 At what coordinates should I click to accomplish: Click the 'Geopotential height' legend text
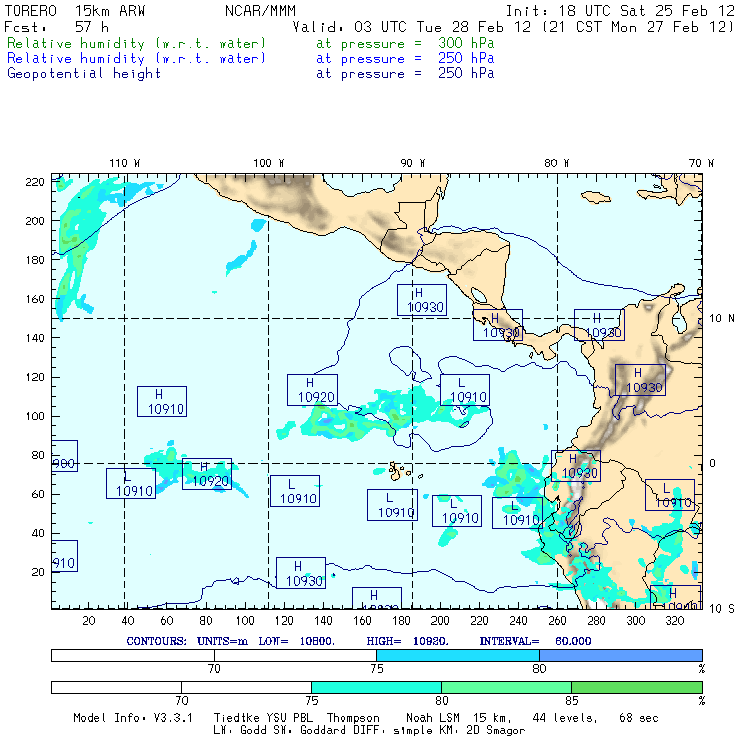point(84,74)
